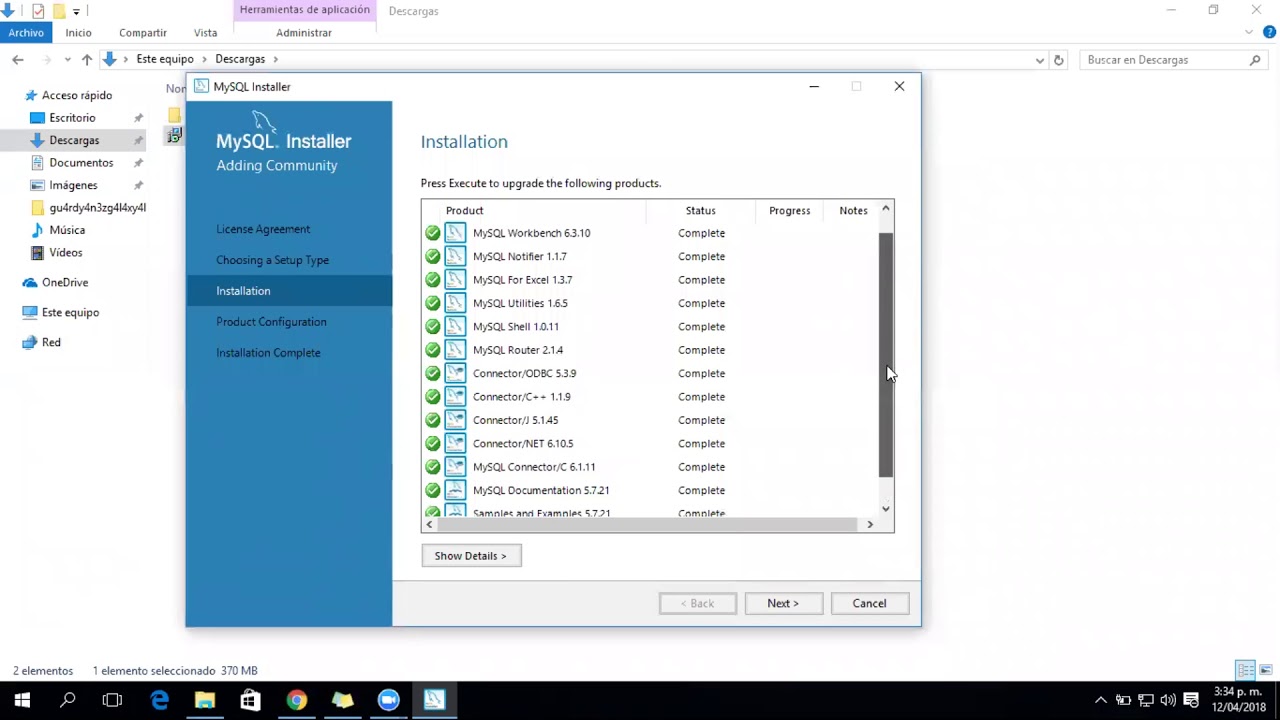The width and height of the screenshot is (1280, 720).
Task: Click the Status column header
Action: click(700, 210)
